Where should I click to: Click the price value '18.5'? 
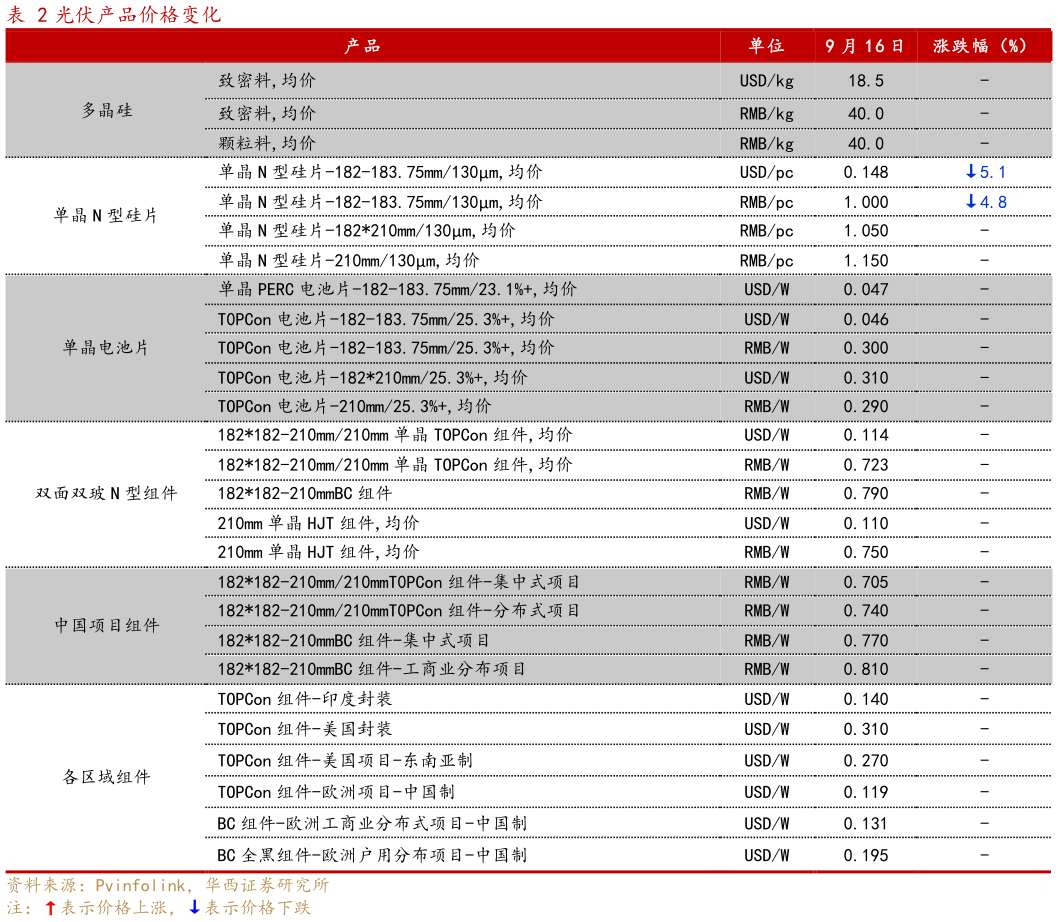pos(866,81)
